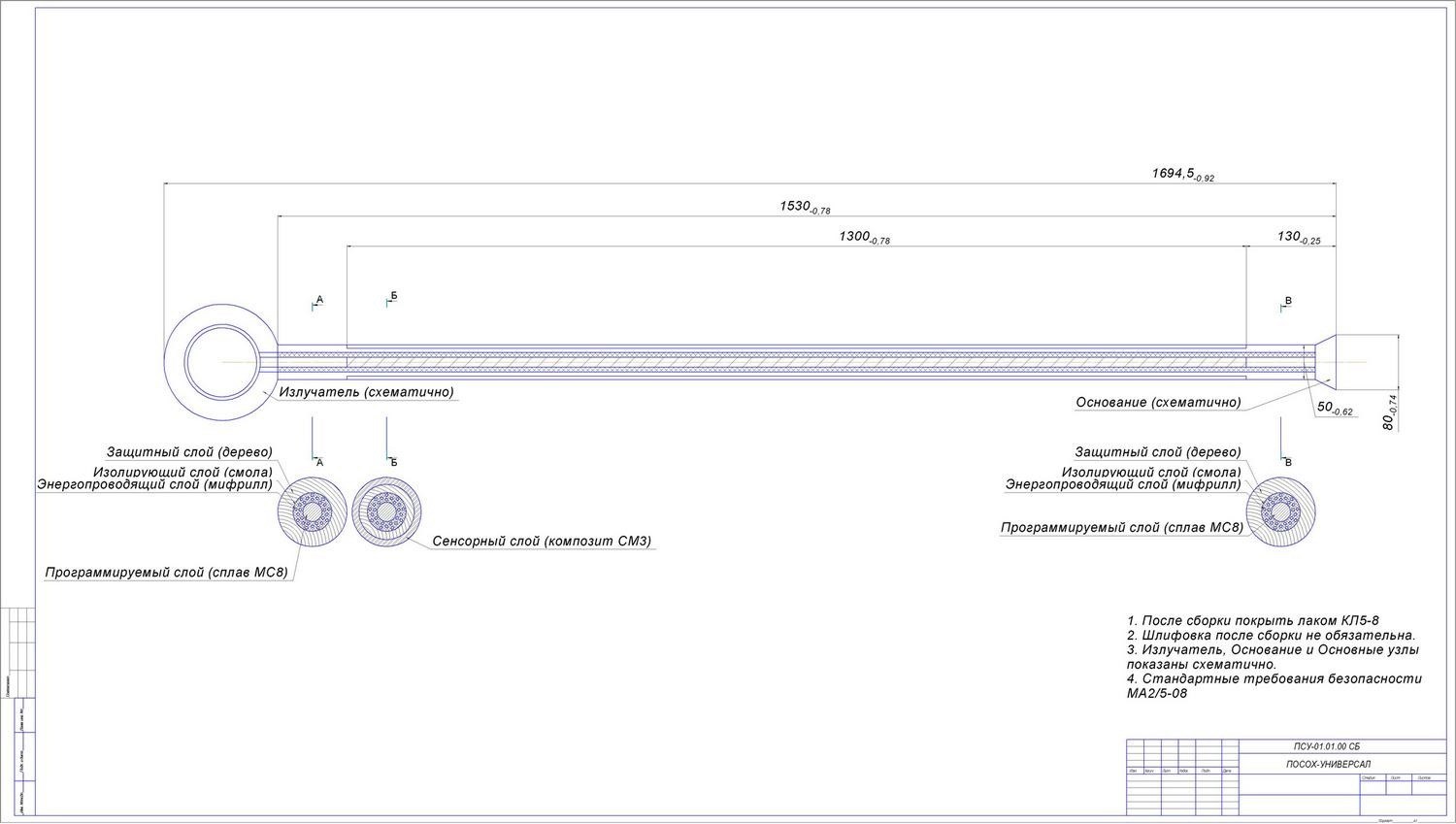This screenshot has height=824, width=1456.
Task: Select the Основание (схематично) label
Action: pos(1158,403)
